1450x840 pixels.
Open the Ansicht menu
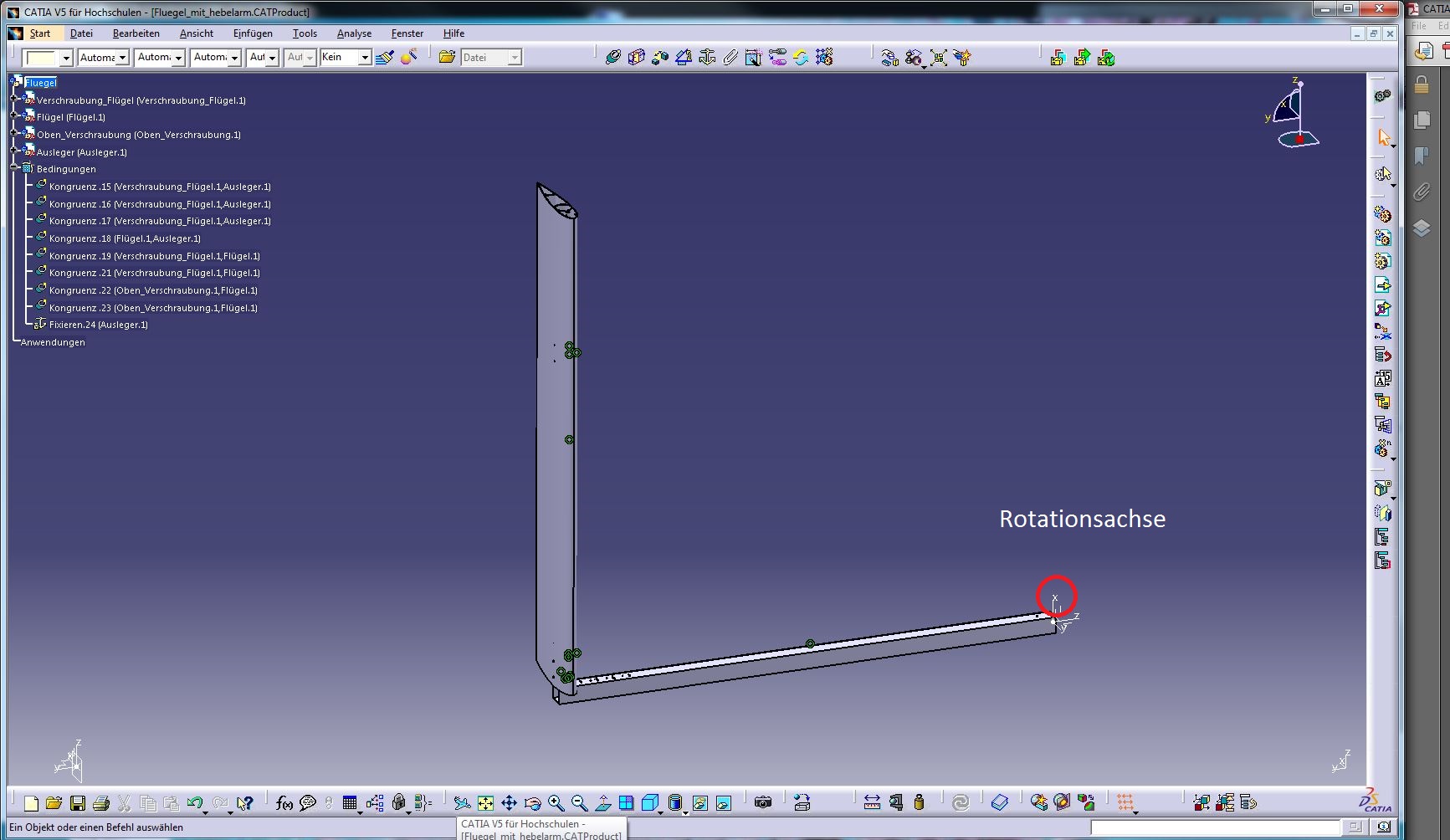pyautogui.click(x=197, y=33)
